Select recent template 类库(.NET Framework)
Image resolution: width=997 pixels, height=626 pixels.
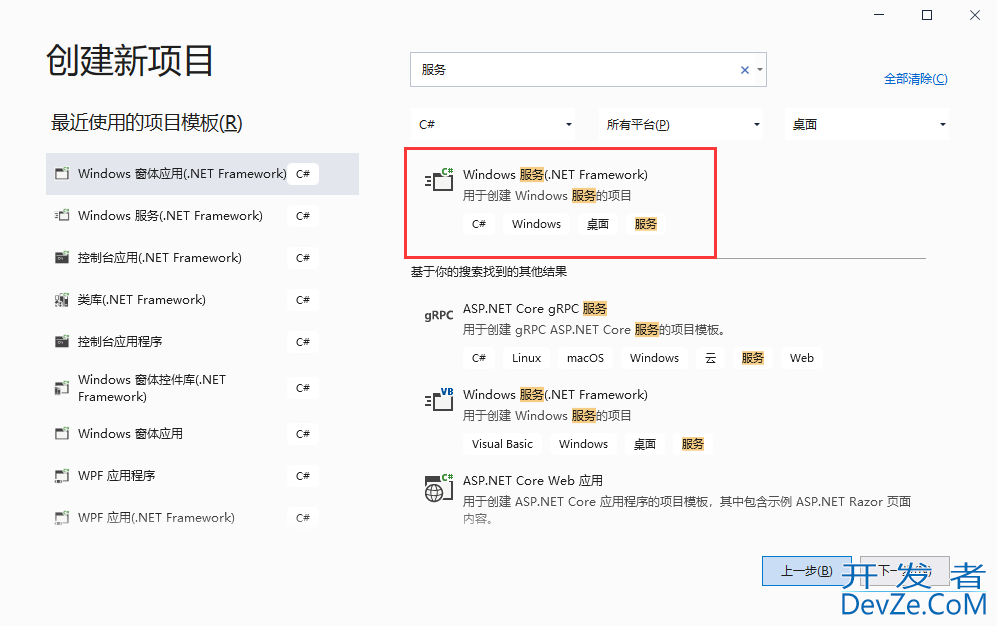pos(202,299)
